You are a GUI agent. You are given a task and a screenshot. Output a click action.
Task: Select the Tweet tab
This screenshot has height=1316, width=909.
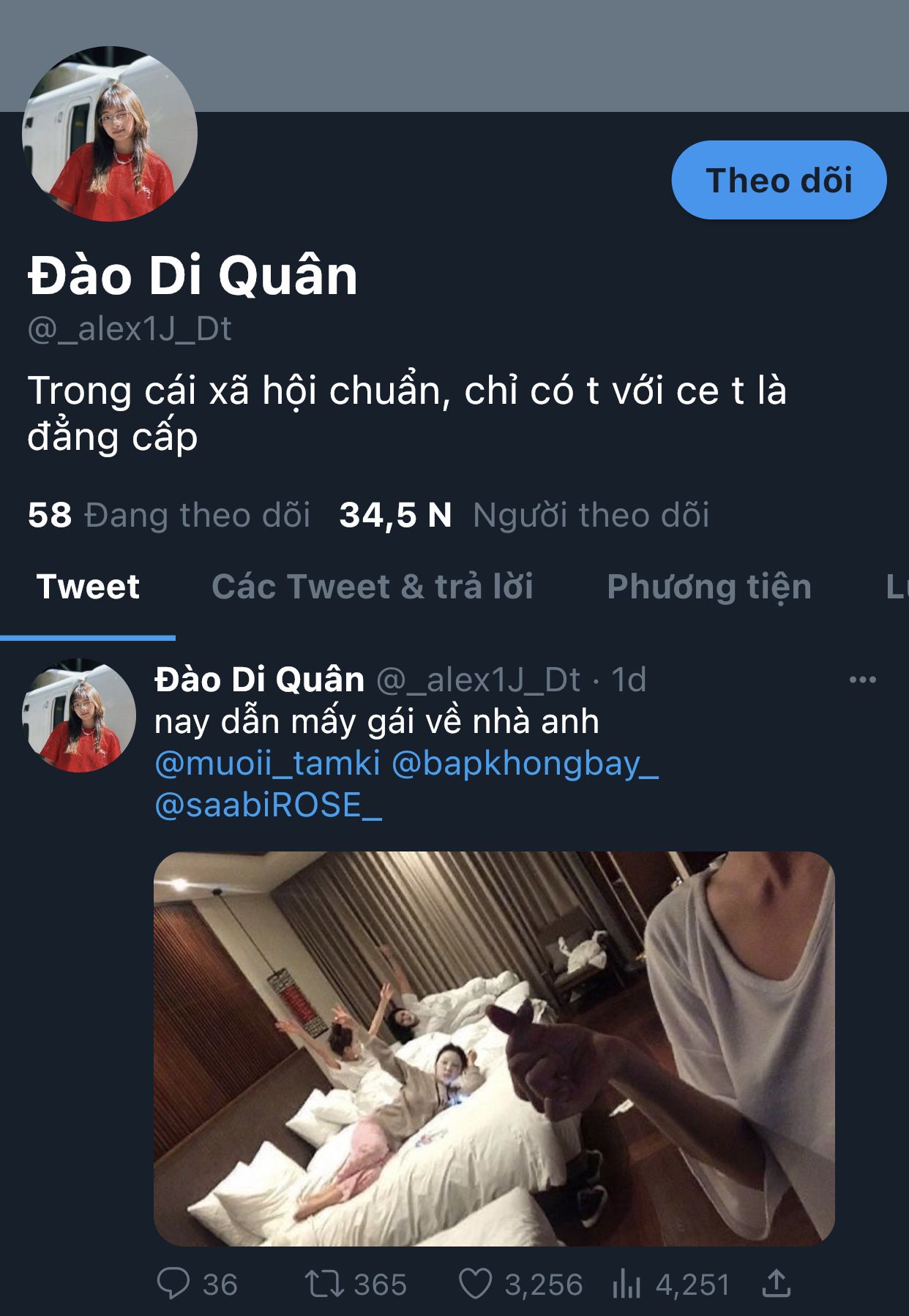point(88,587)
